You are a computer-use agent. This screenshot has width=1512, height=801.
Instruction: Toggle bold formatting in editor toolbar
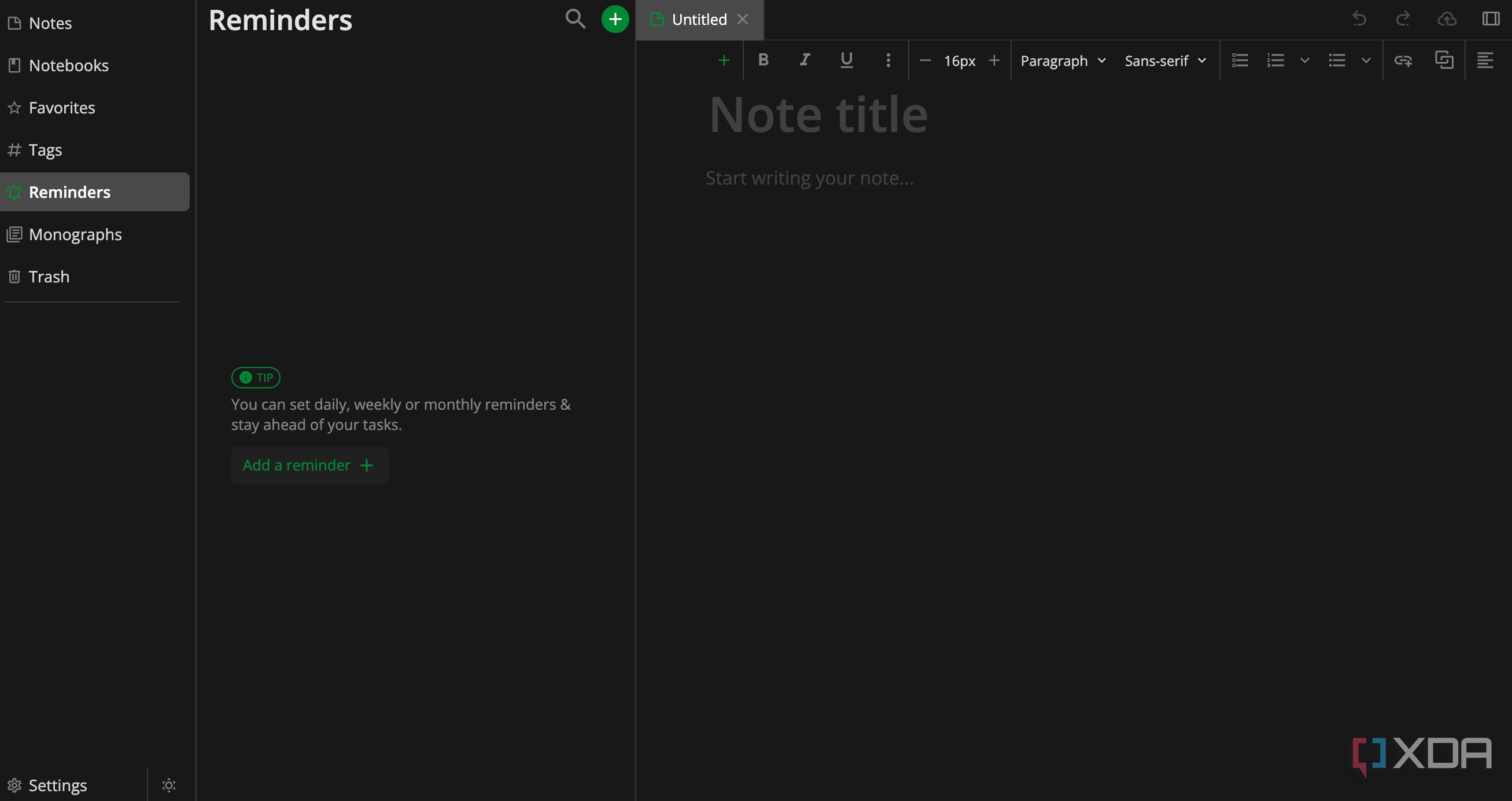point(763,60)
